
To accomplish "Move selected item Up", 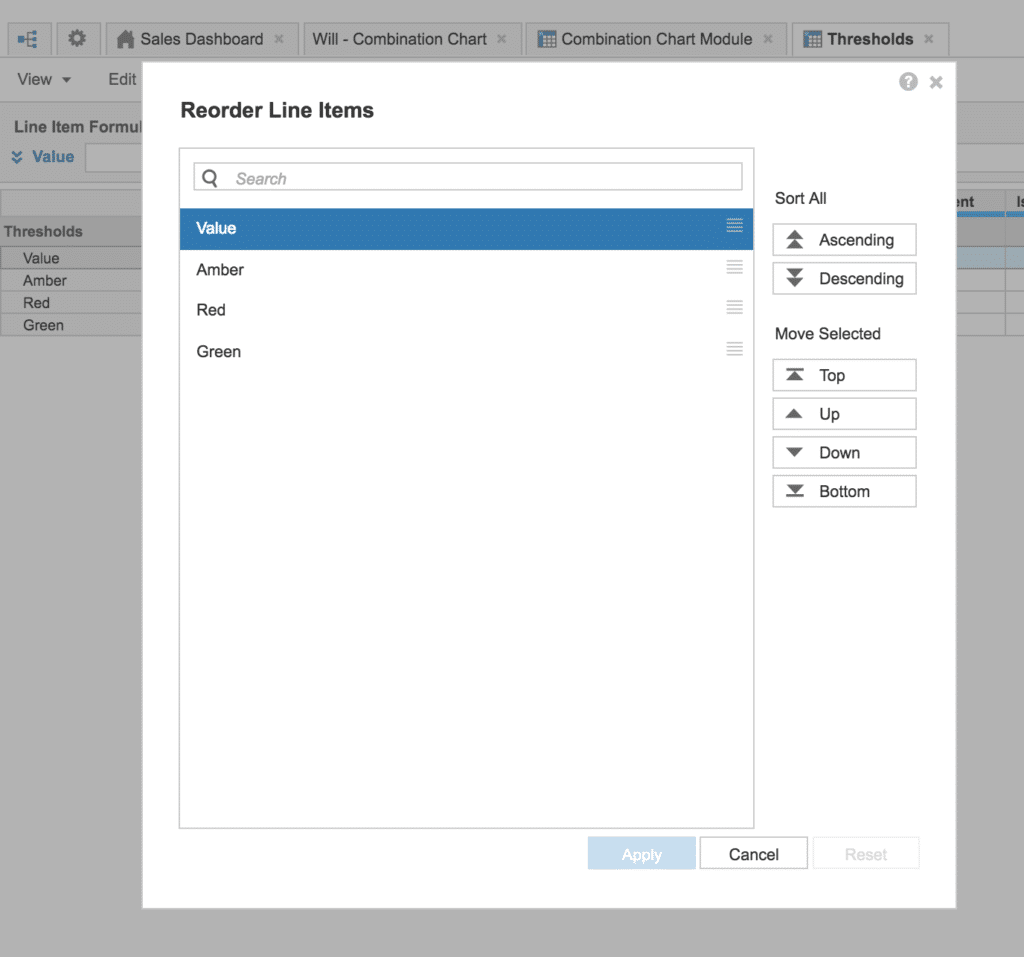I will [844, 414].
